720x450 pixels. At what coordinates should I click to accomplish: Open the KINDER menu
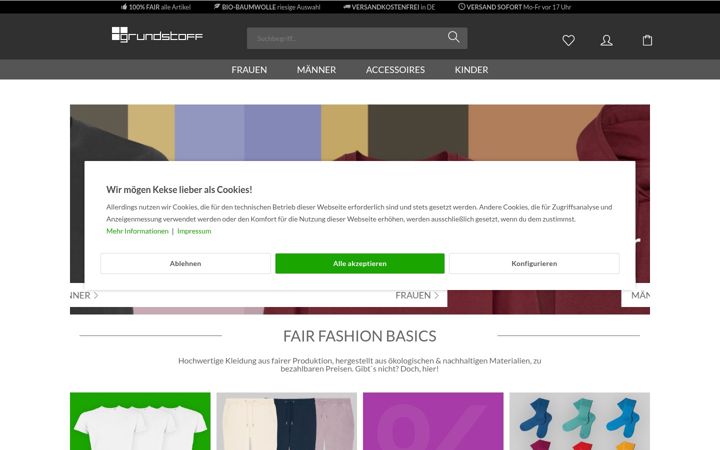[472, 70]
